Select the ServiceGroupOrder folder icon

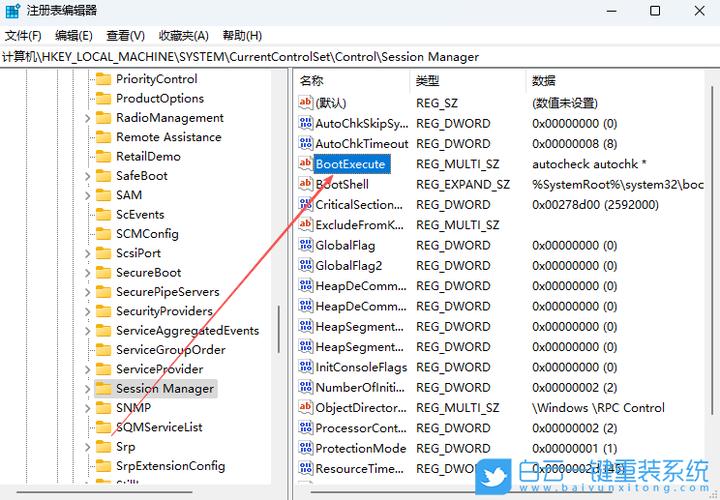(103, 350)
